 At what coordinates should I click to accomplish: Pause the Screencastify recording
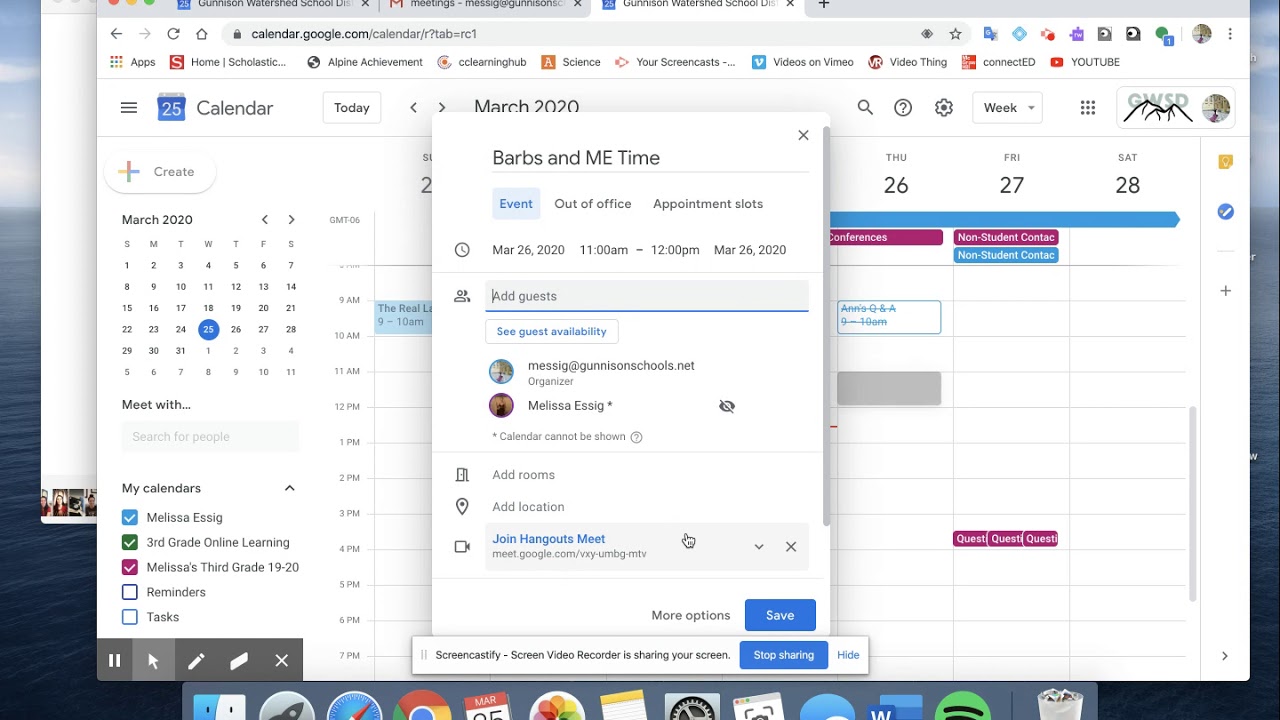coord(115,661)
